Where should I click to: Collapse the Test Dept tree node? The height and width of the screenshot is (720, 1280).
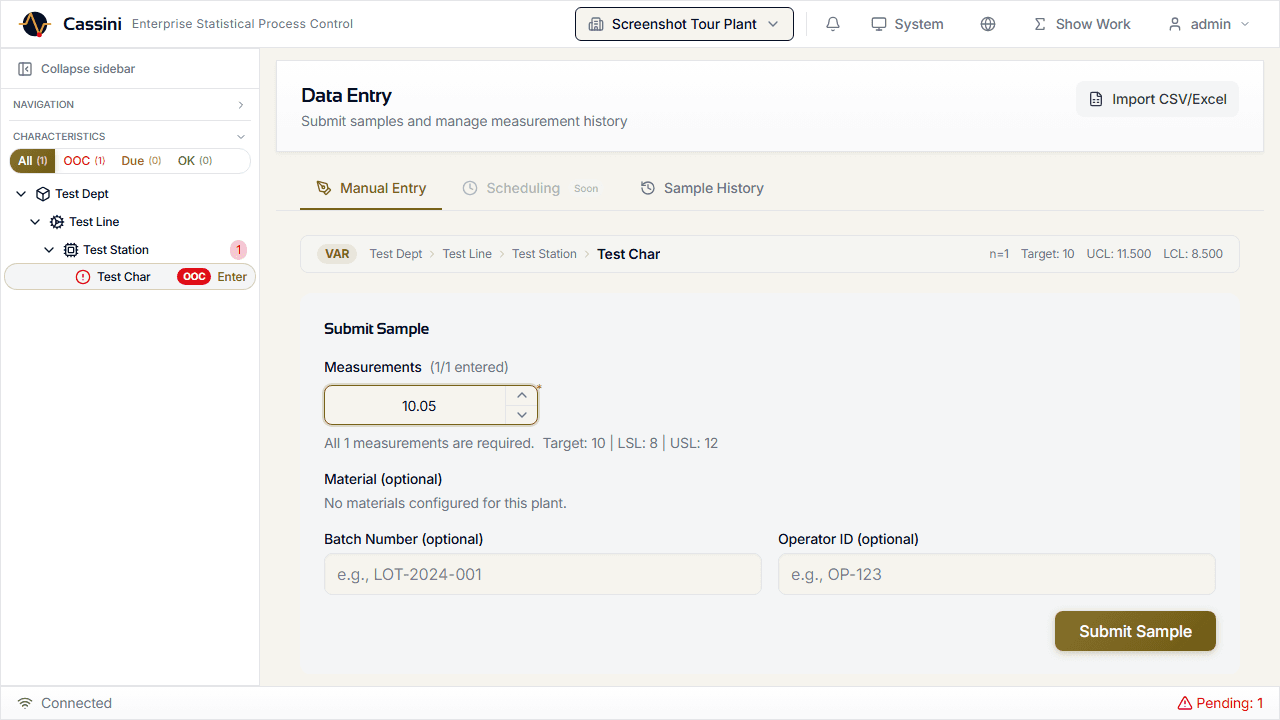click(x=20, y=193)
